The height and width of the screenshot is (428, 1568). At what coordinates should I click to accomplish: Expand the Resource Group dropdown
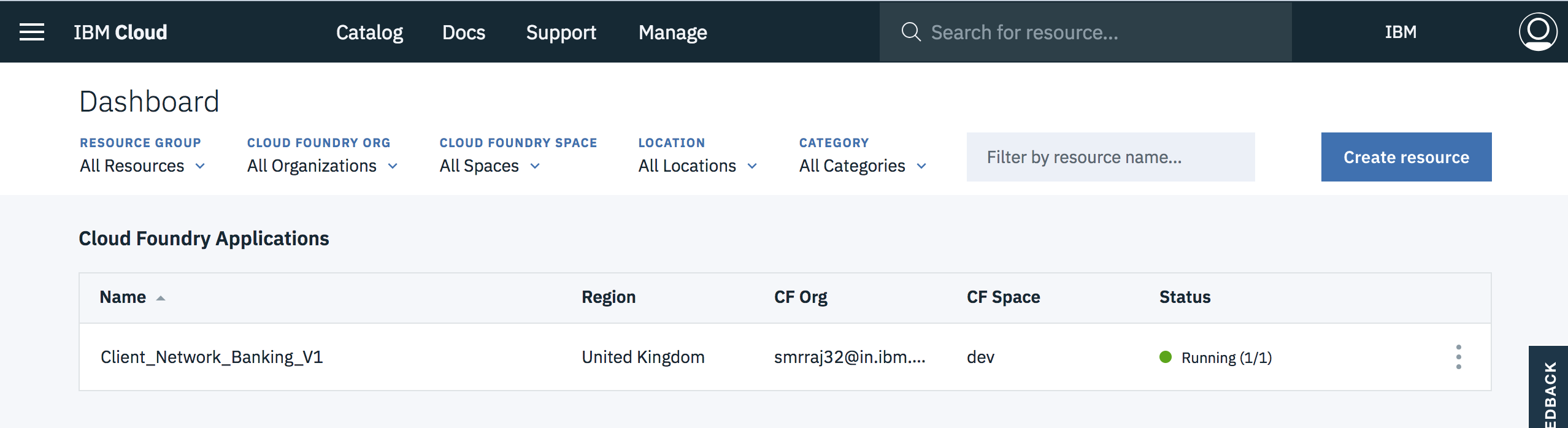pos(142,166)
